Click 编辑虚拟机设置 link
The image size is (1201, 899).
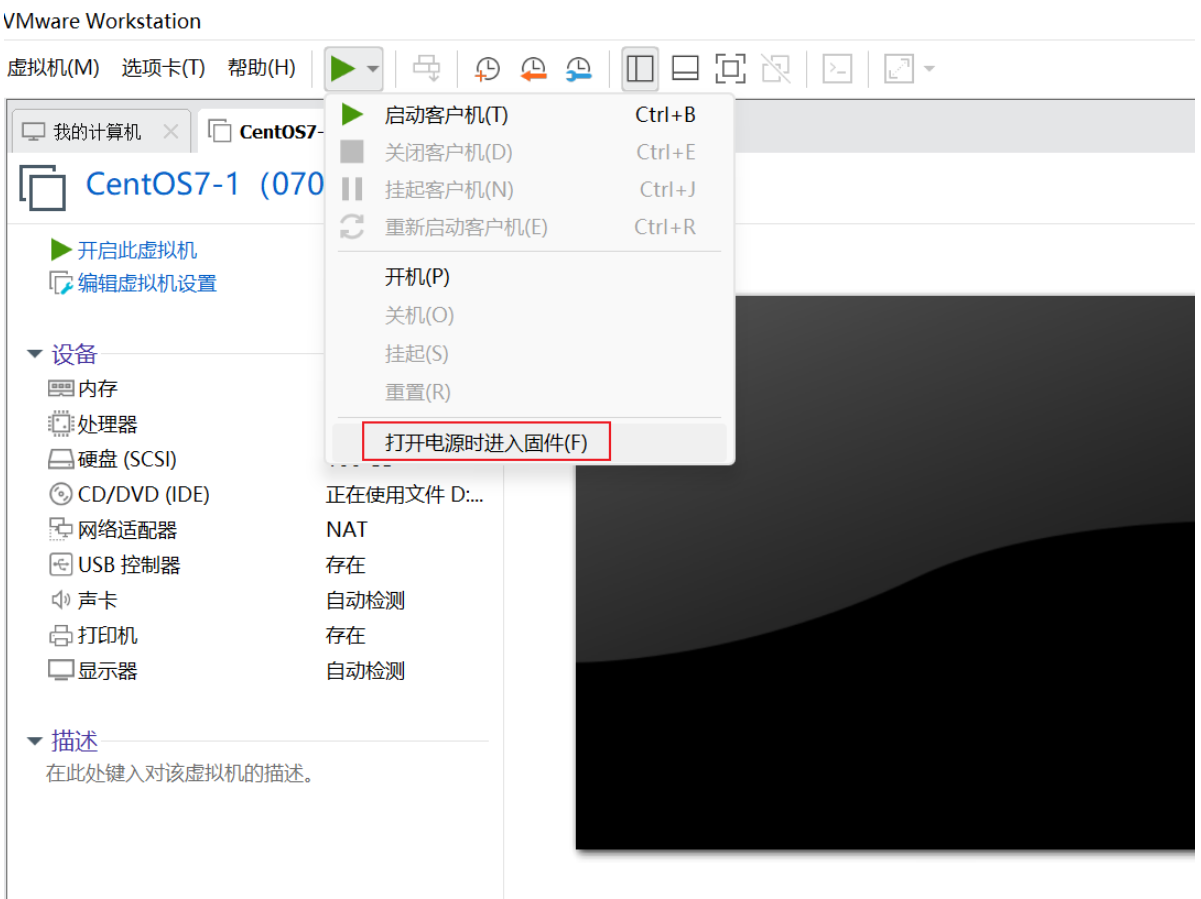pyautogui.click(x=147, y=284)
